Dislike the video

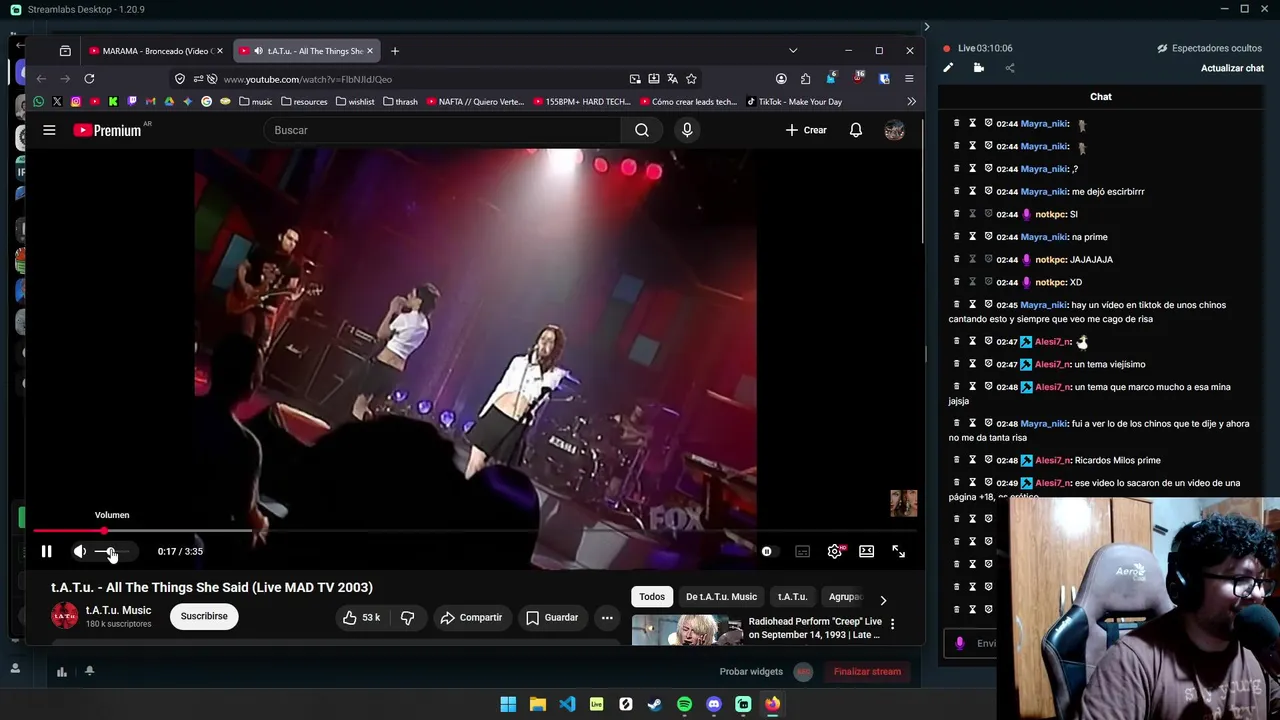[407, 618]
